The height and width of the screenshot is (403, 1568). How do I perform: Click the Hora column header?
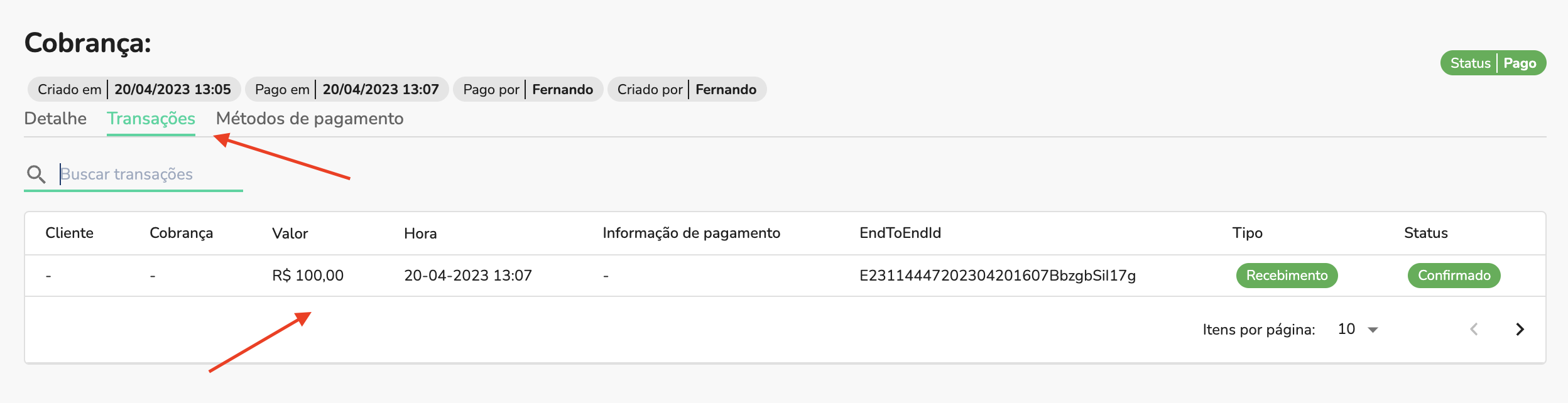tap(420, 232)
